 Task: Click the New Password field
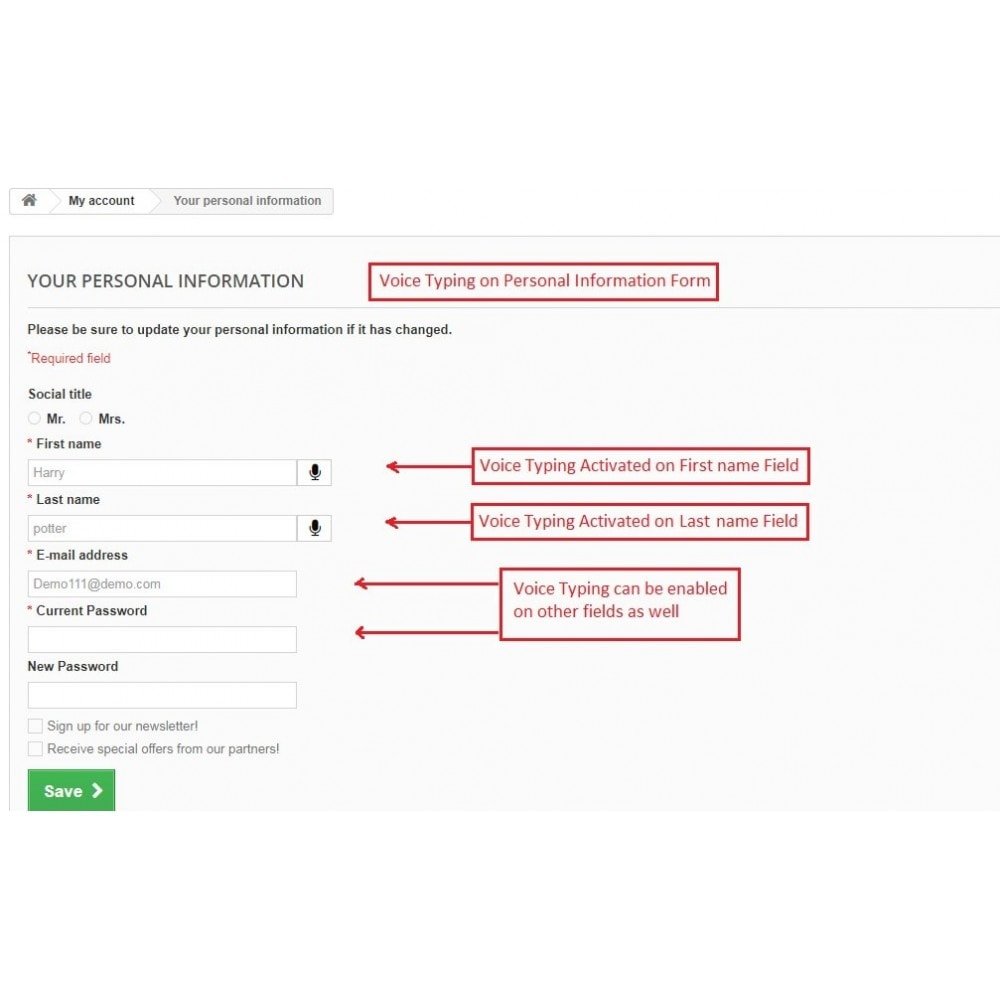(x=162, y=695)
